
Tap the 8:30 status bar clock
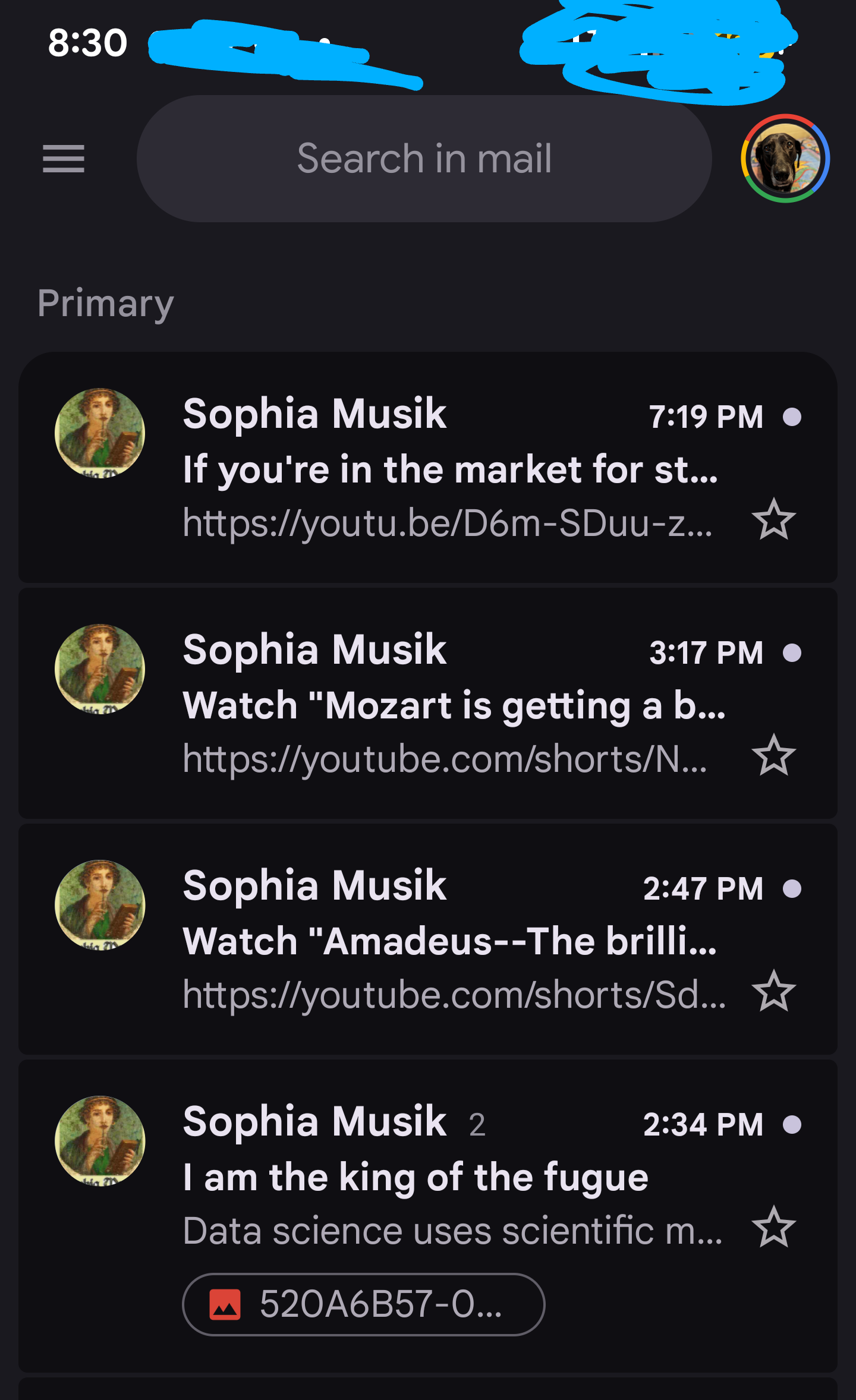pos(87,43)
